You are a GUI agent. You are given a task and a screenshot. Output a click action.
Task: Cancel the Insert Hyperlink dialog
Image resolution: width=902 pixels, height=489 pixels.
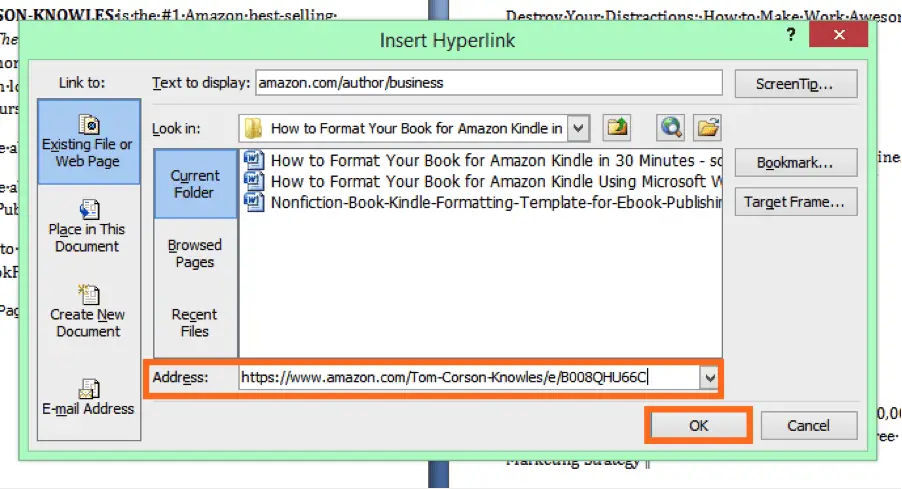tap(808, 426)
